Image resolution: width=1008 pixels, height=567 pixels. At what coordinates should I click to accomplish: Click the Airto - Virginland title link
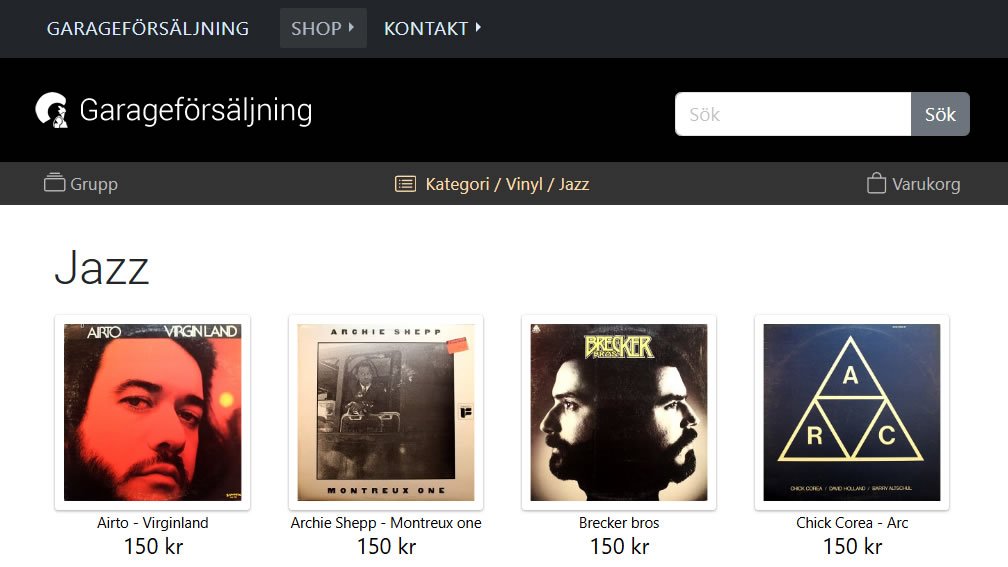(x=152, y=523)
